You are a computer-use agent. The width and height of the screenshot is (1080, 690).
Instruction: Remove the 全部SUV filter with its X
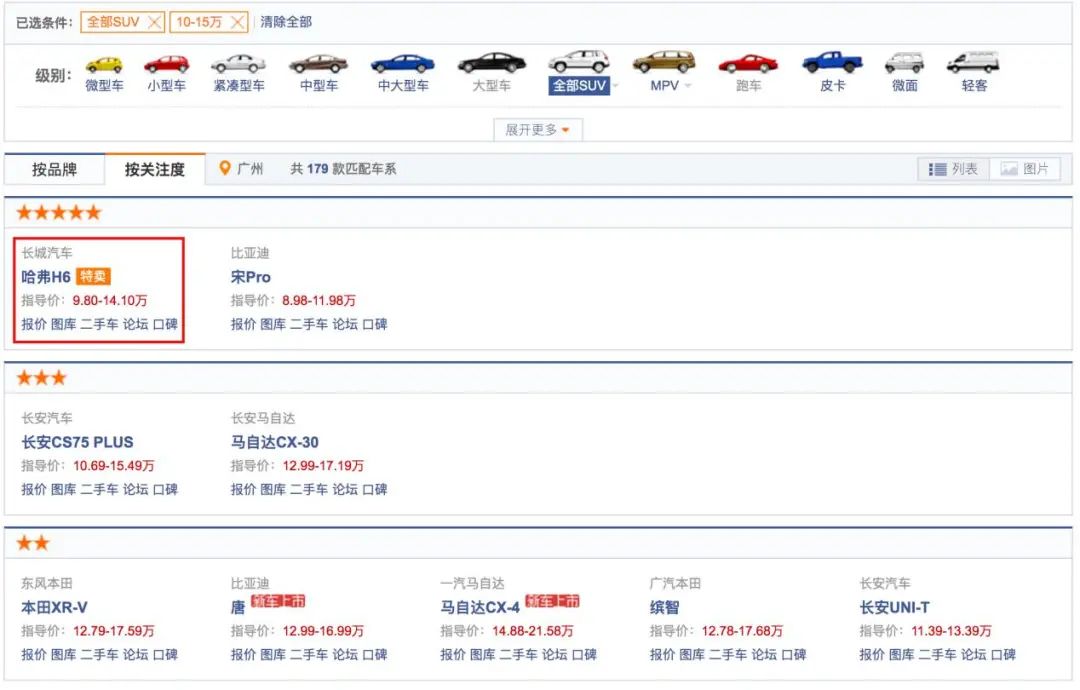[155, 22]
